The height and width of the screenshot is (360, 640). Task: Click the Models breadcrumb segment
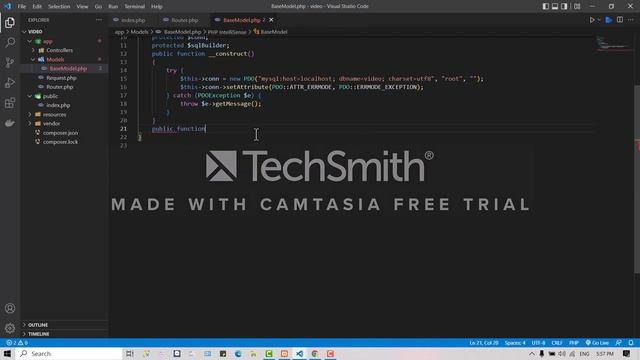click(x=139, y=32)
